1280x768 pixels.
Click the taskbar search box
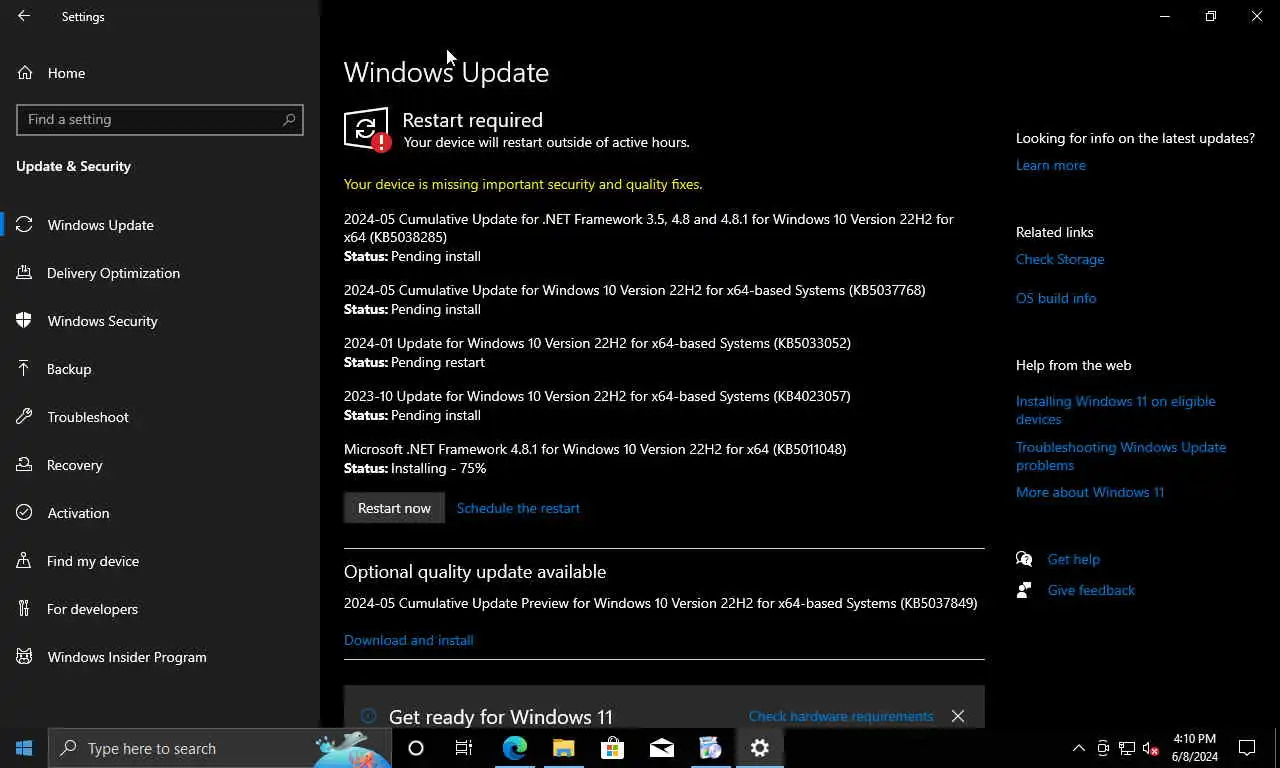(x=220, y=748)
